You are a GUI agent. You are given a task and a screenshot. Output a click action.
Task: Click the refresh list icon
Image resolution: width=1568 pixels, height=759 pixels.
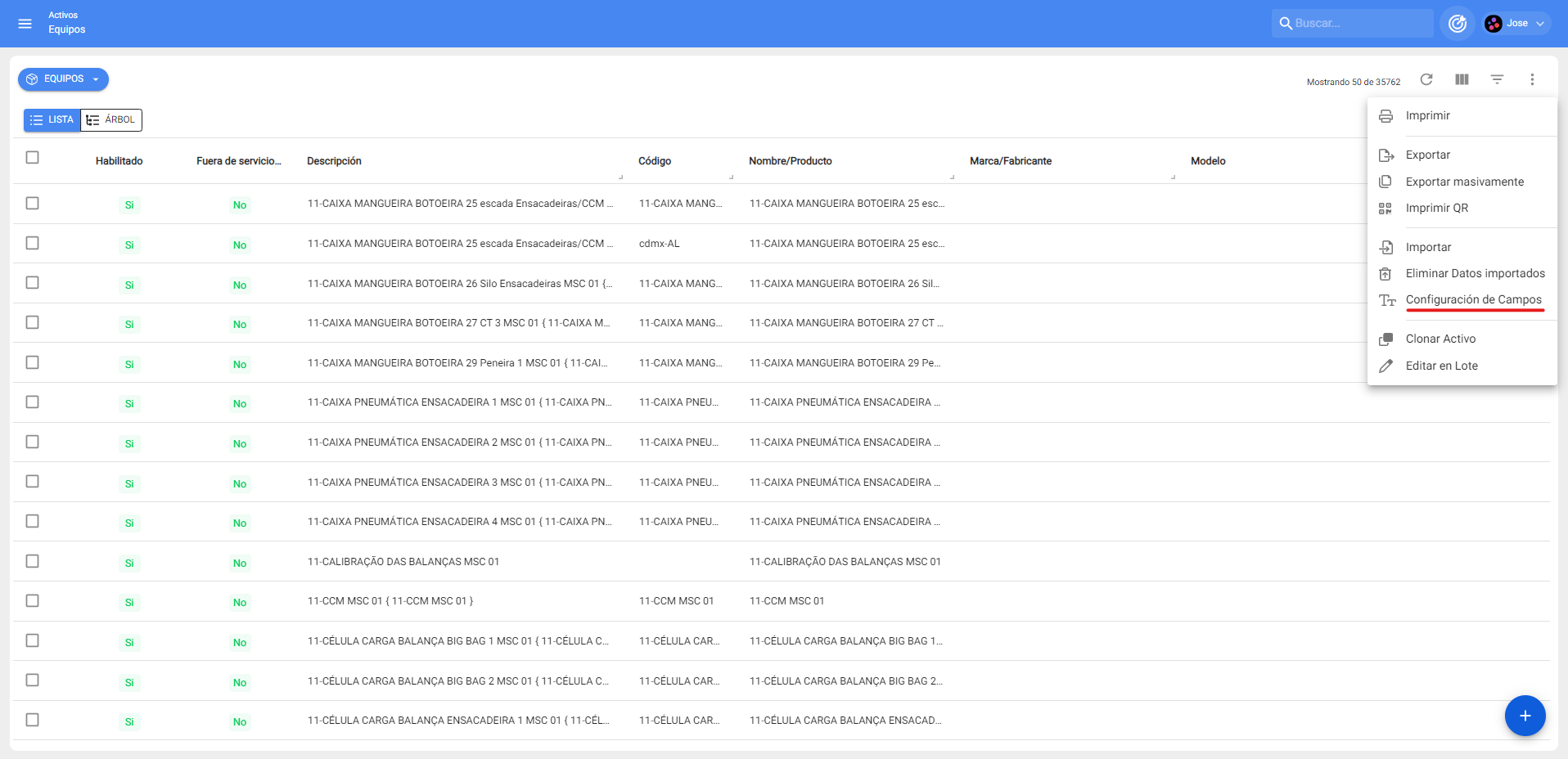(x=1426, y=79)
